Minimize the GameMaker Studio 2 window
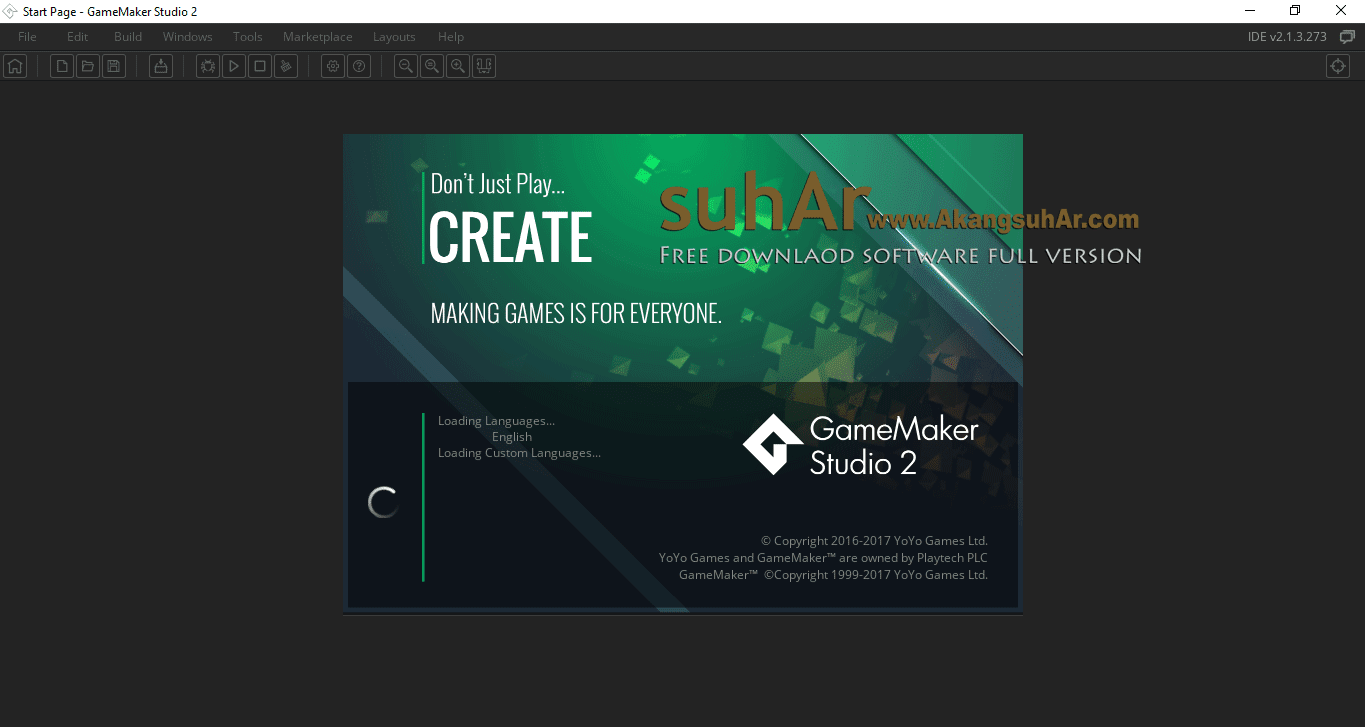Viewport: 1365px width, 727px height. point(1250,11)
